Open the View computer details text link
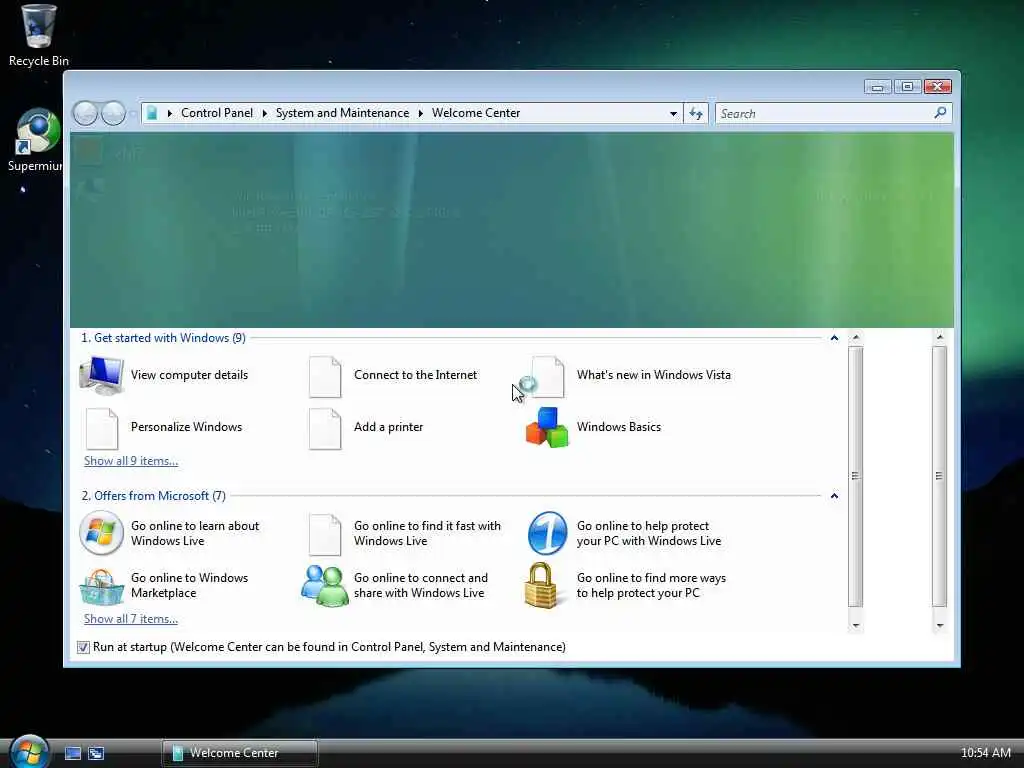Viewport: 1024px width, 768px height. tap(189, 375)
